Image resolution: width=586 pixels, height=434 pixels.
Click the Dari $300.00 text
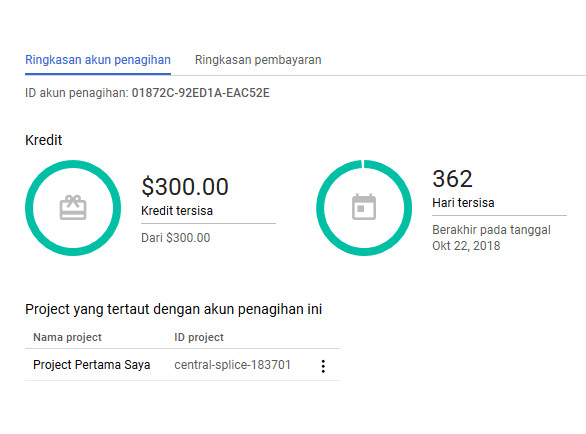tap(176, 238)
